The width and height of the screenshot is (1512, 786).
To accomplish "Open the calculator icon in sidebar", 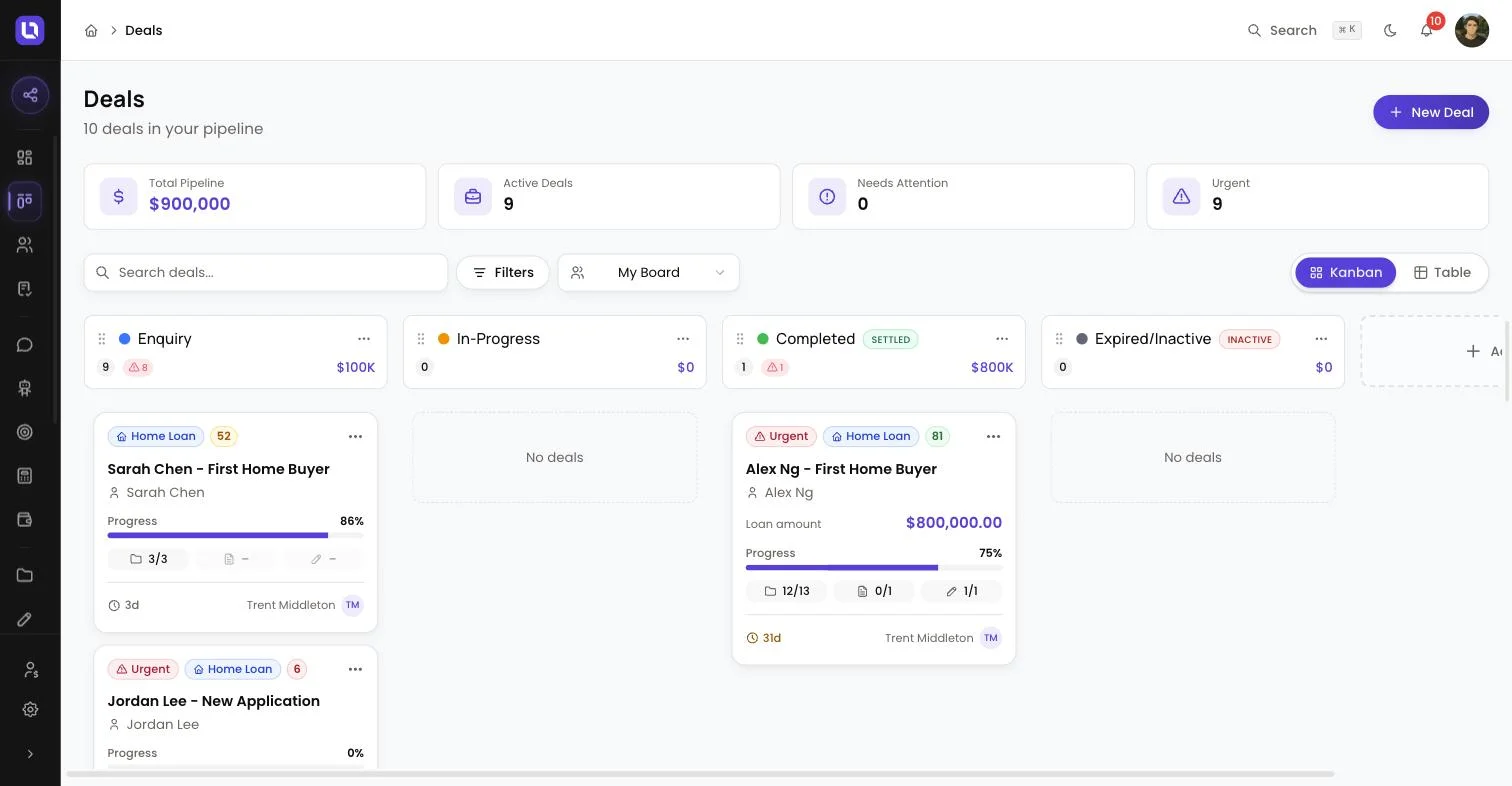I will (25, 476).
